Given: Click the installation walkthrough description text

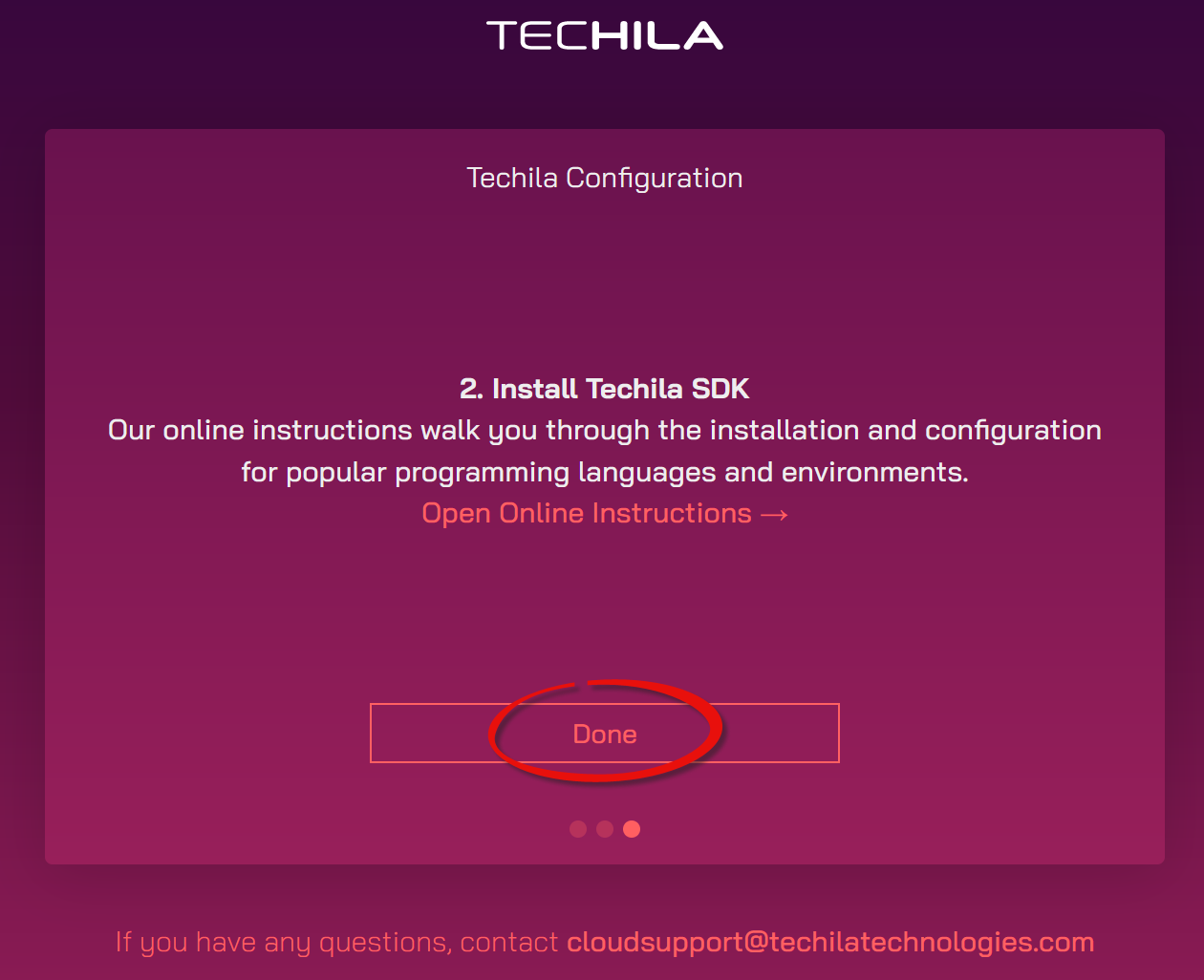Looking at the screenshot, I should coord(604,431).
